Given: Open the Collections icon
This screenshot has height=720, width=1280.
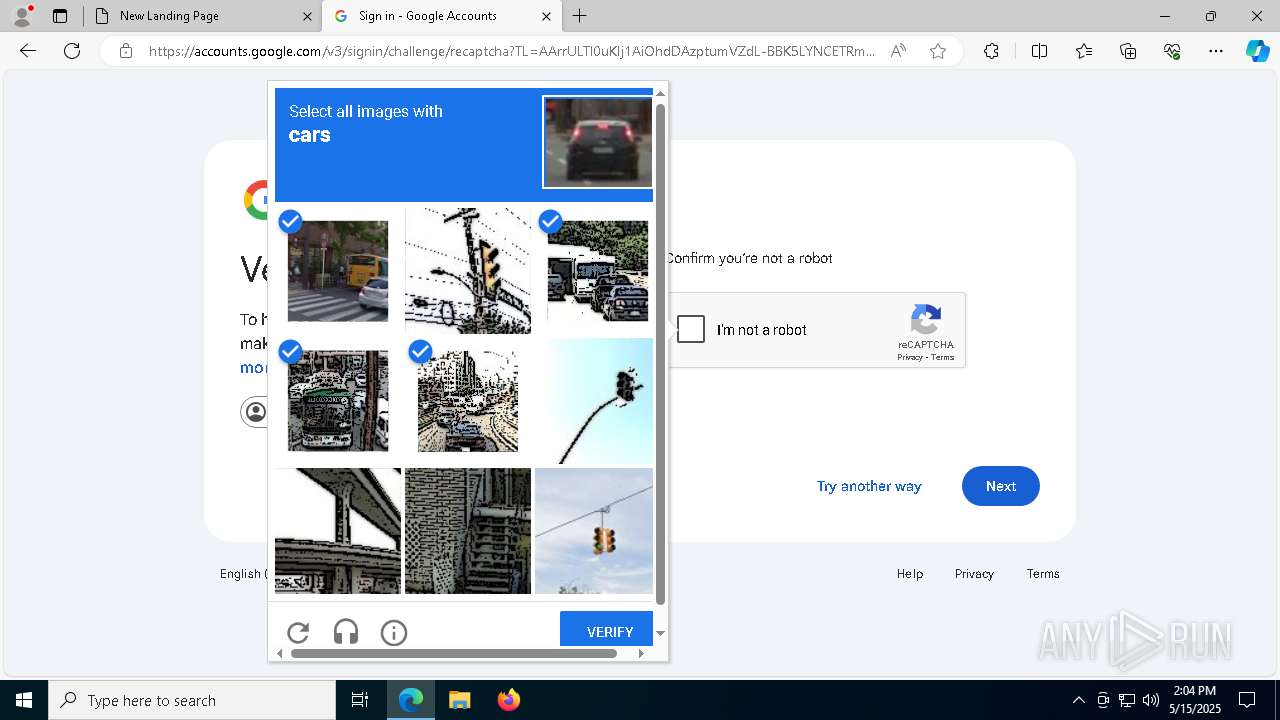Looking at the screenshot, I should coord(1128,51).
